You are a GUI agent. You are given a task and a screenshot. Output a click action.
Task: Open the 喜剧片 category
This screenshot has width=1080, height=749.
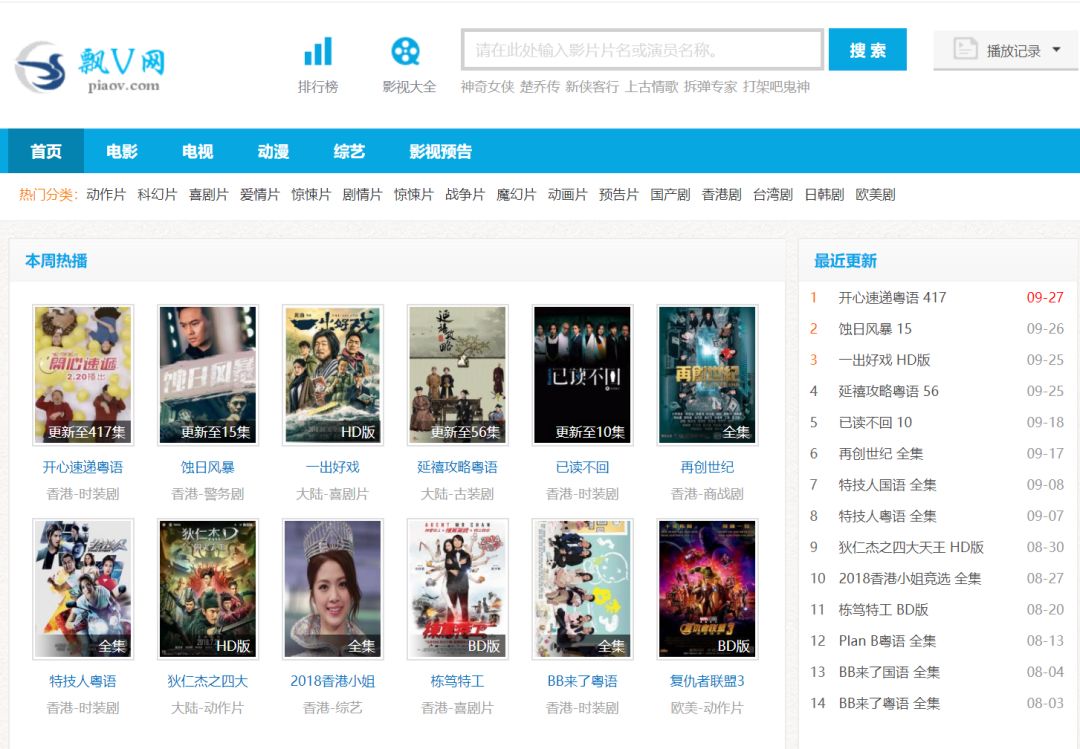click(x=209, y=195)
